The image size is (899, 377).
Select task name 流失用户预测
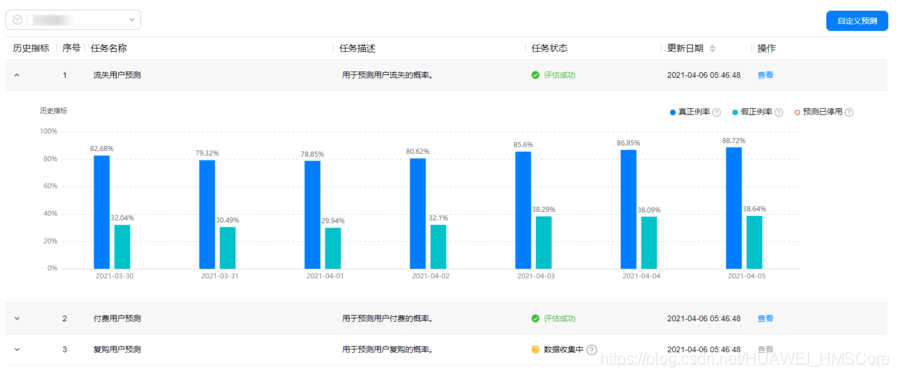(x=117, y=75)
